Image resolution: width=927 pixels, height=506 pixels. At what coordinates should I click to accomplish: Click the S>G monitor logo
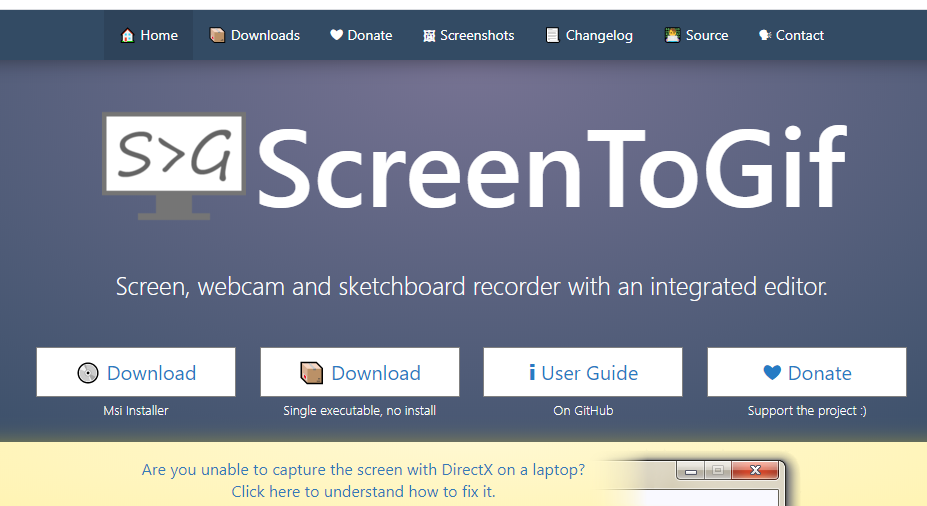pos(174,166)
